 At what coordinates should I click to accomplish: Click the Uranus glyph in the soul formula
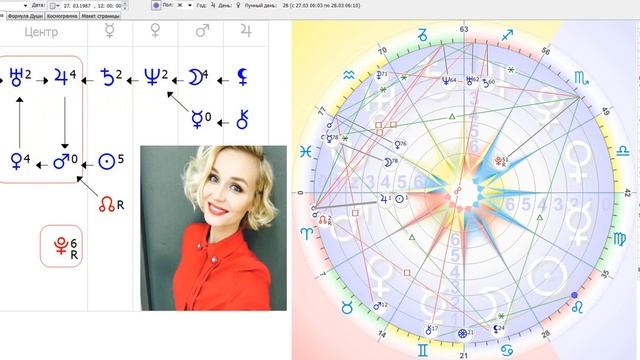[x=17, y=78]
